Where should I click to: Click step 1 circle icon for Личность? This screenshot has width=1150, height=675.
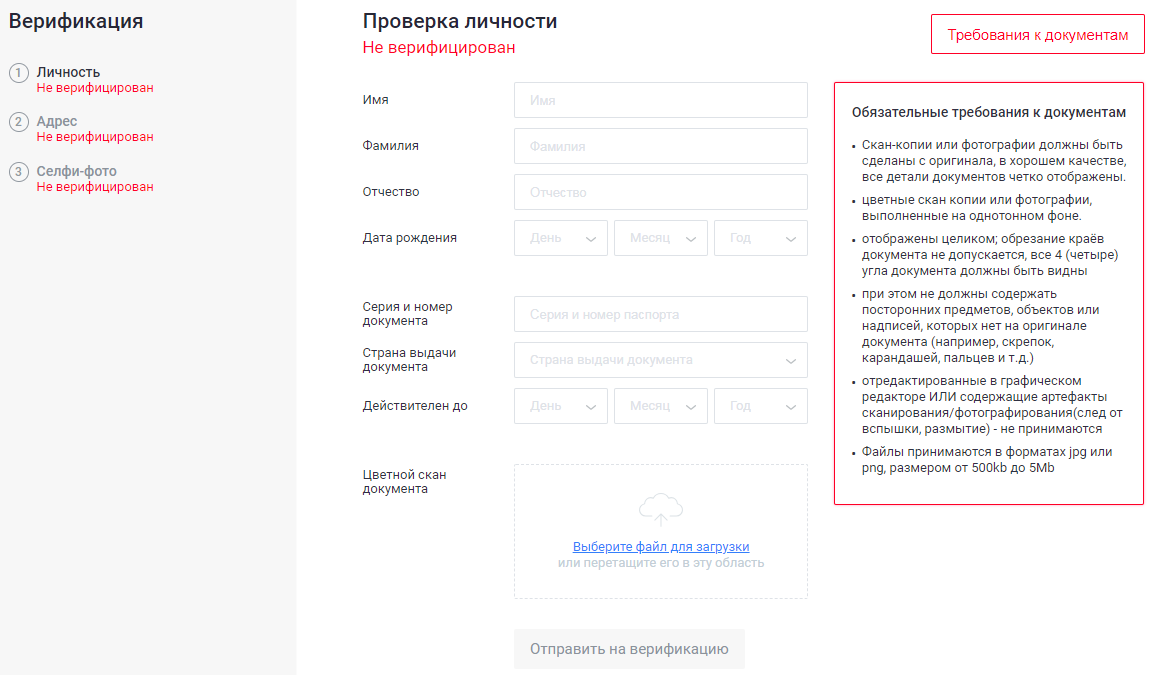click(x=19, y=73)
